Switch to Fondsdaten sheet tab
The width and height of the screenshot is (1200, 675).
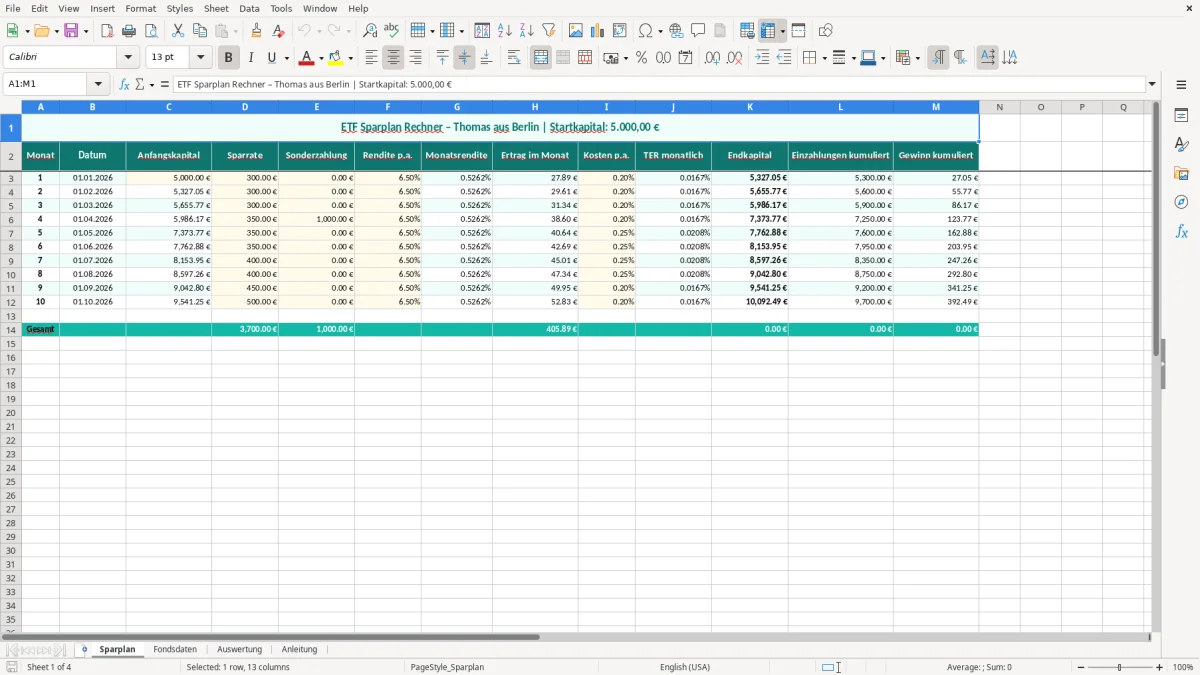tap(175, 649)
